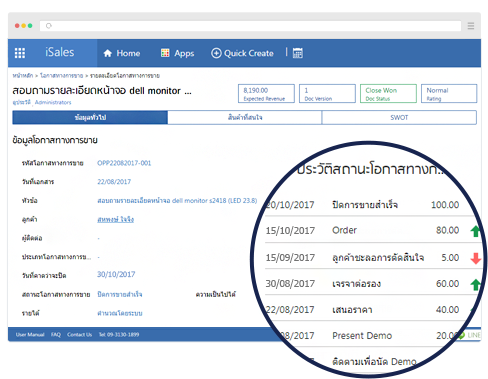Open the User Manual footer link

(x=30, y=335)
